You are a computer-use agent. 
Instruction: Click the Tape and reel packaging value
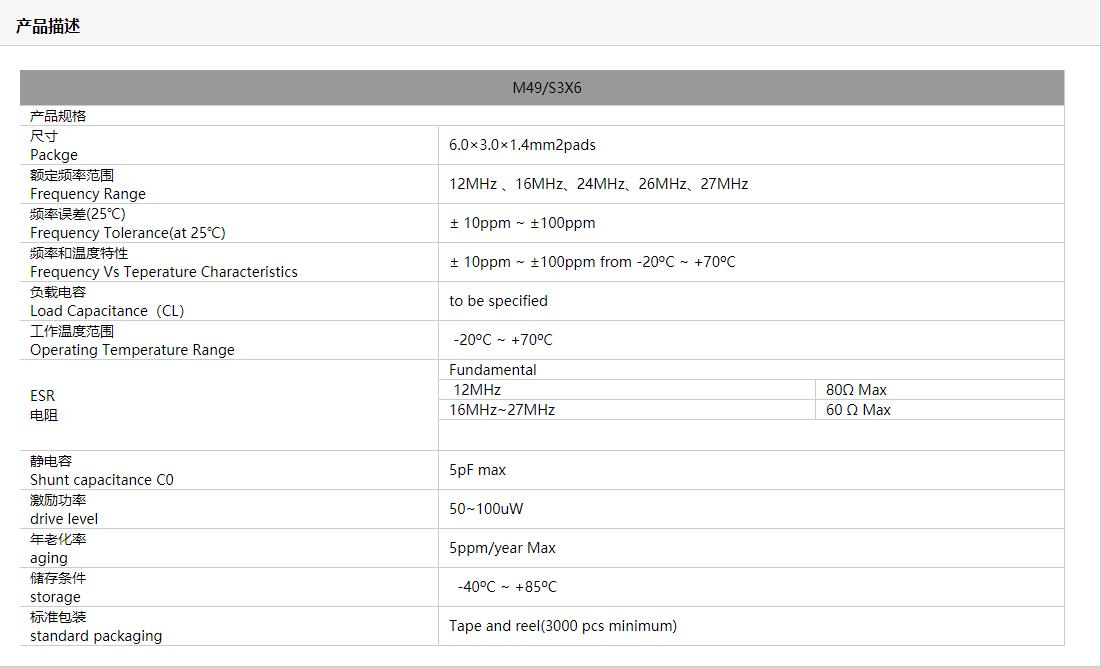coord(562,626)
